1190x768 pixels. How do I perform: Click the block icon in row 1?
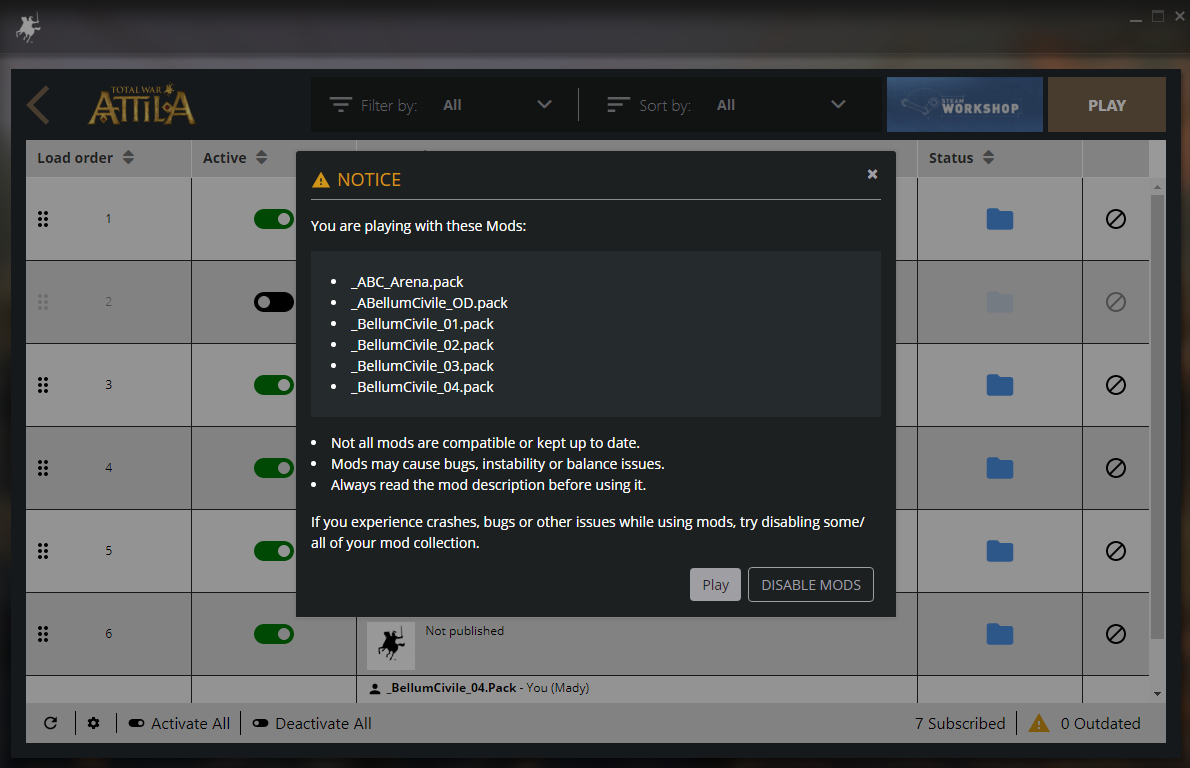[1116, 219]
